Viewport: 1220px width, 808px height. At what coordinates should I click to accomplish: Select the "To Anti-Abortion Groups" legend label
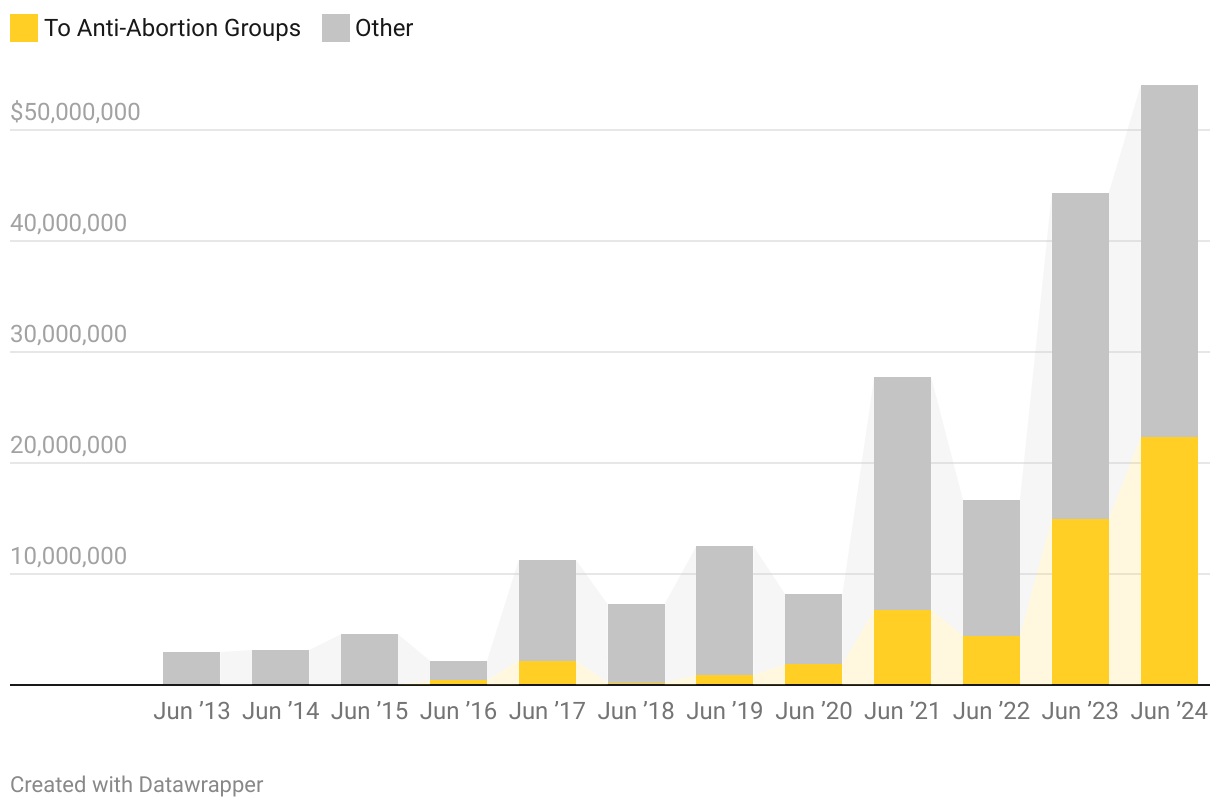[x=172, y=28]
